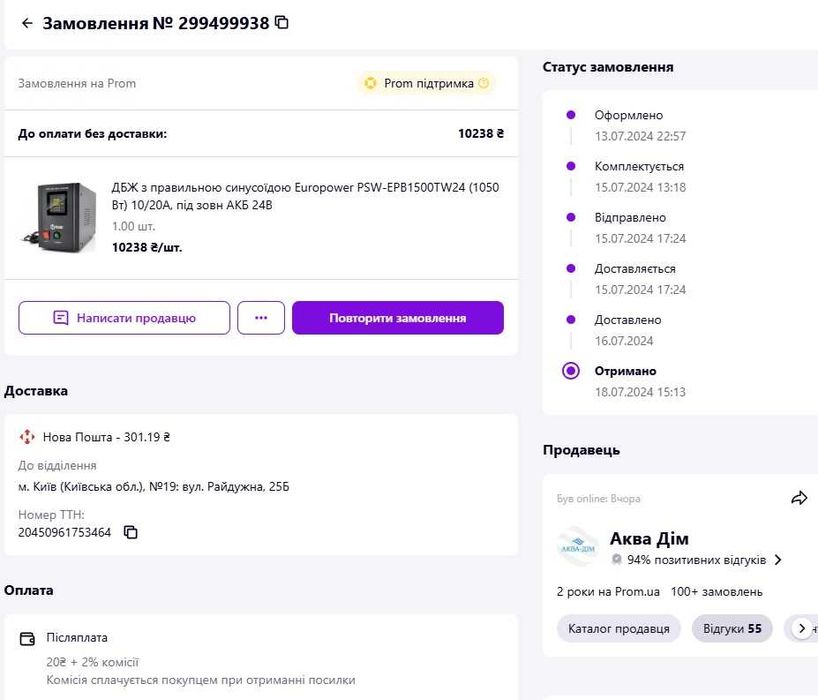Viewport: 818px width, 700px height.
Task: Click the Замовлення № 299499938 heading
Action: tap(155, 23)
